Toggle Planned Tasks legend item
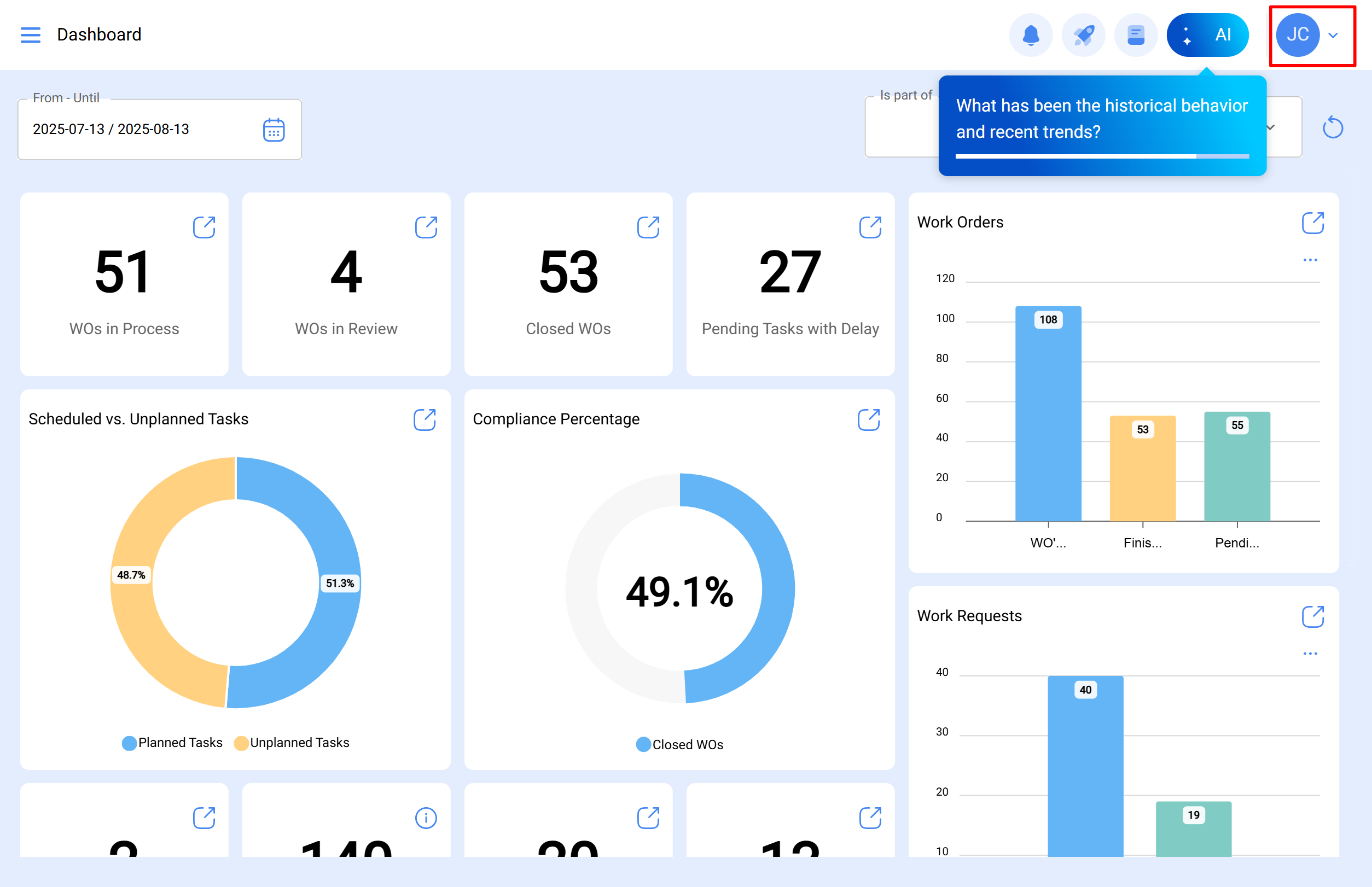The width and height of the screenshot is (1372, 887). (172, 743)
